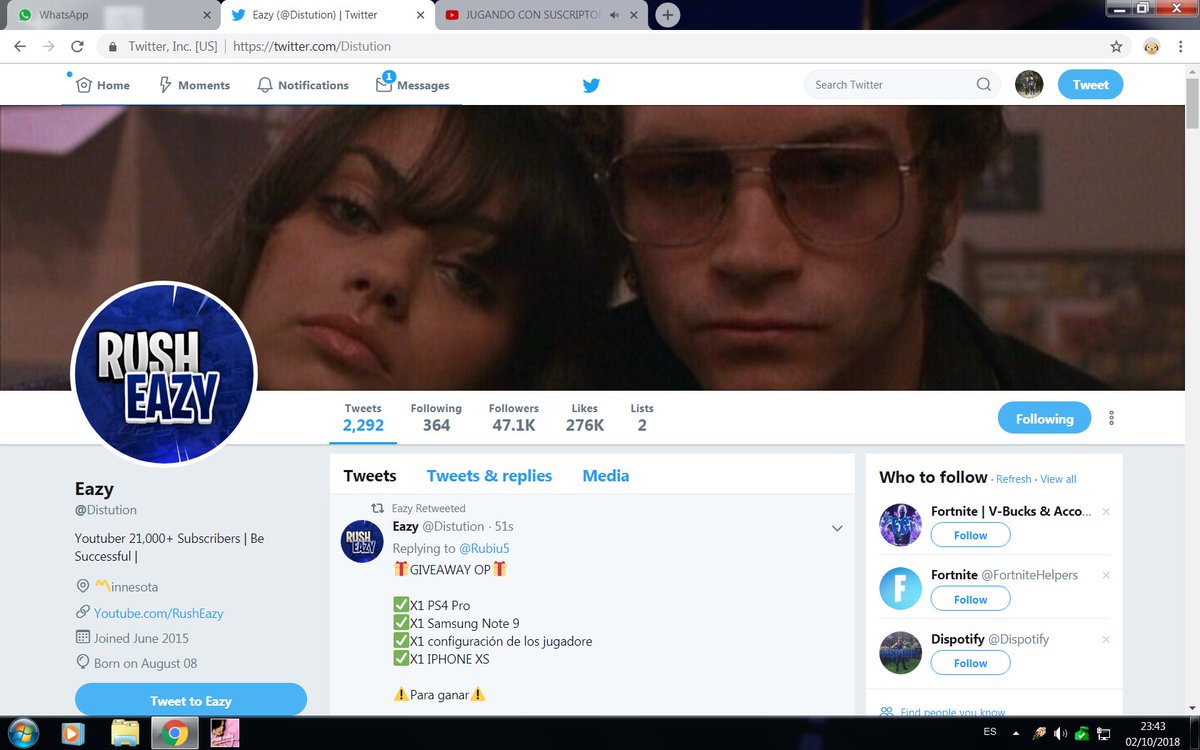Viewport: 1200px width, 750px height.
Task: Open Fortnite V-Bucks account avatar
Action: [x=900, y=524]
